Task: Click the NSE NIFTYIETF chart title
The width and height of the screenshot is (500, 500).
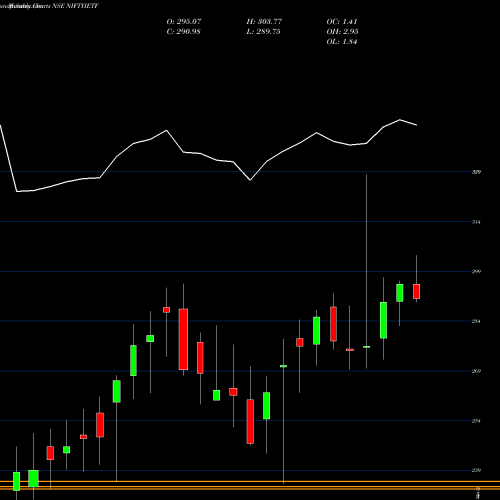Action: (76, 6)
